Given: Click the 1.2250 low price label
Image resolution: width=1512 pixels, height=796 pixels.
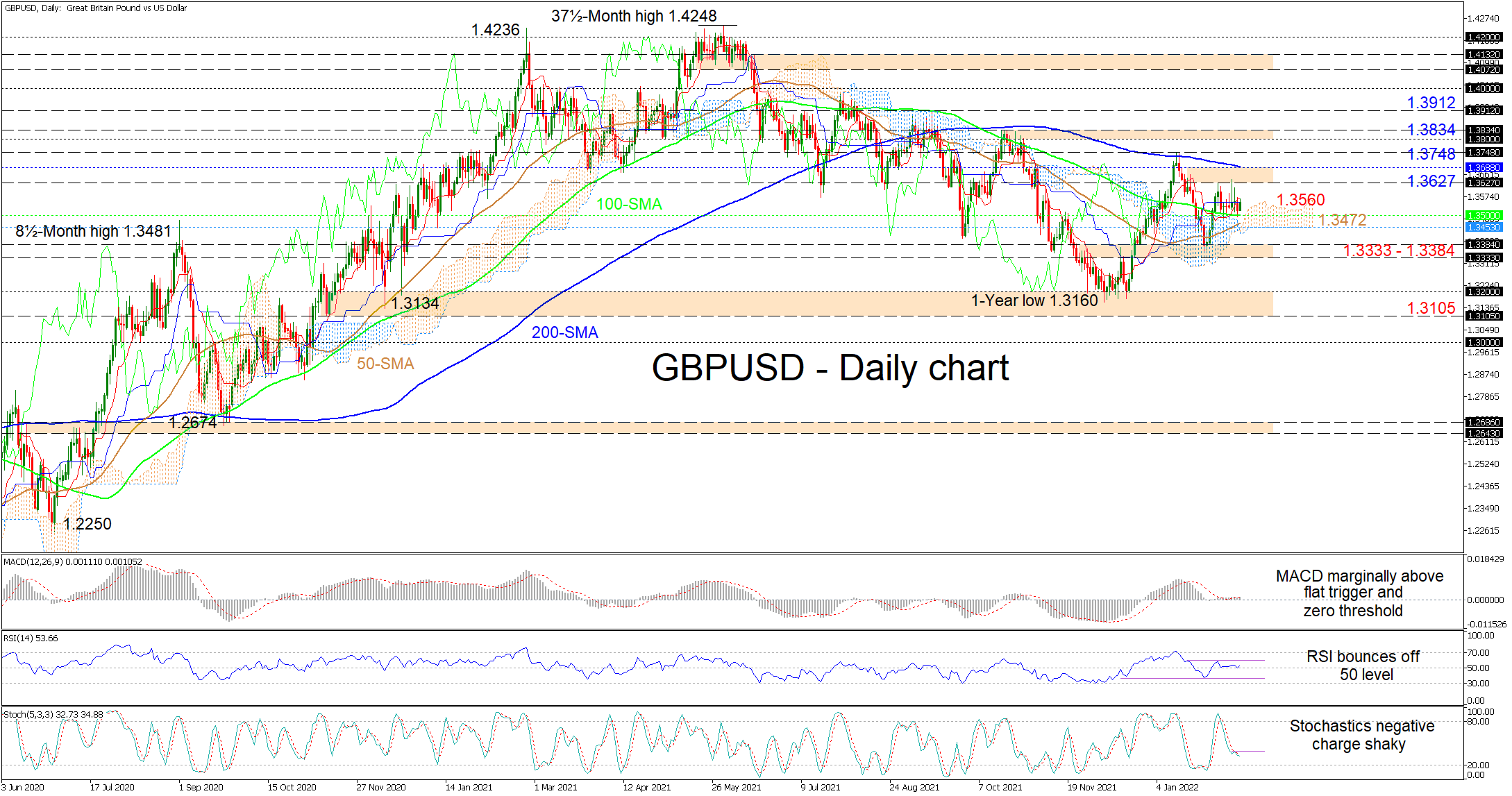Looking at the screenshot, I should (87, 524).
